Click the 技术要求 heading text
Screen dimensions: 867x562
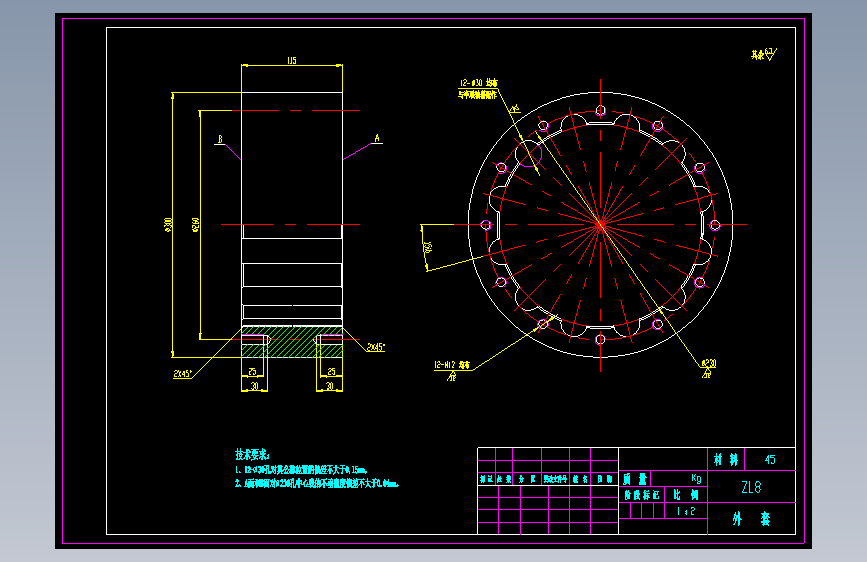(x=252, y=455)
